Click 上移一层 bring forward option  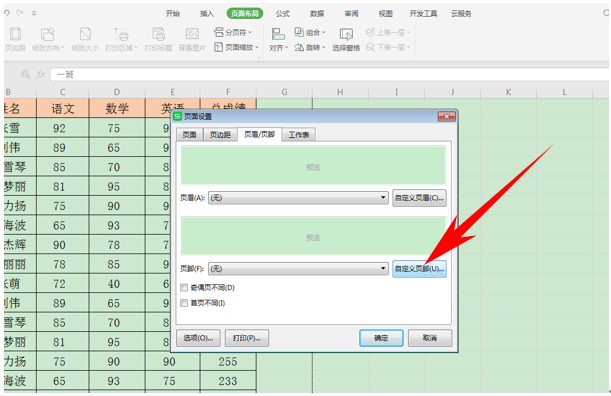pos(388,32)
